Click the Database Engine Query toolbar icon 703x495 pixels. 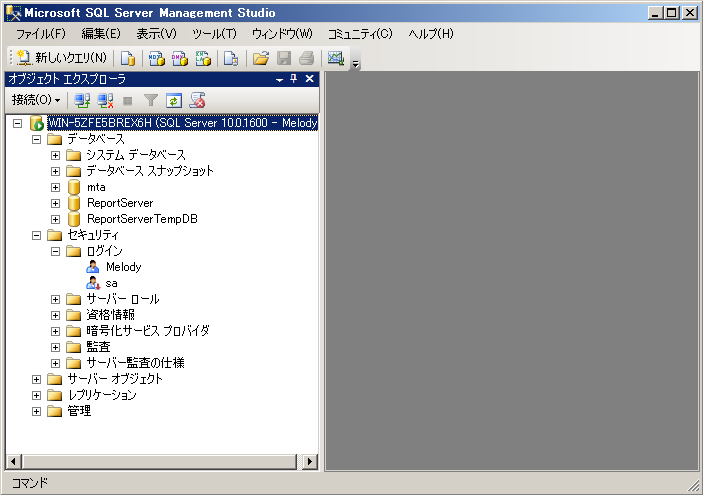point(128,58)
